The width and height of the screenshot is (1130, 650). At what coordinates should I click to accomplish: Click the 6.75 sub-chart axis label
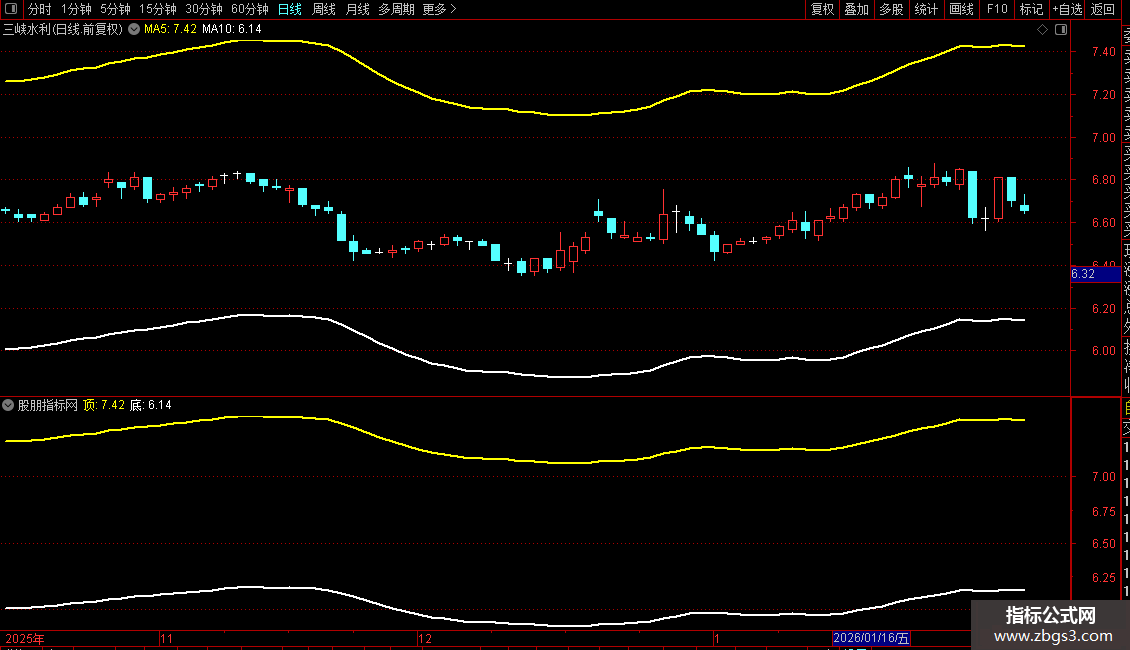(x=1103, y=511)
